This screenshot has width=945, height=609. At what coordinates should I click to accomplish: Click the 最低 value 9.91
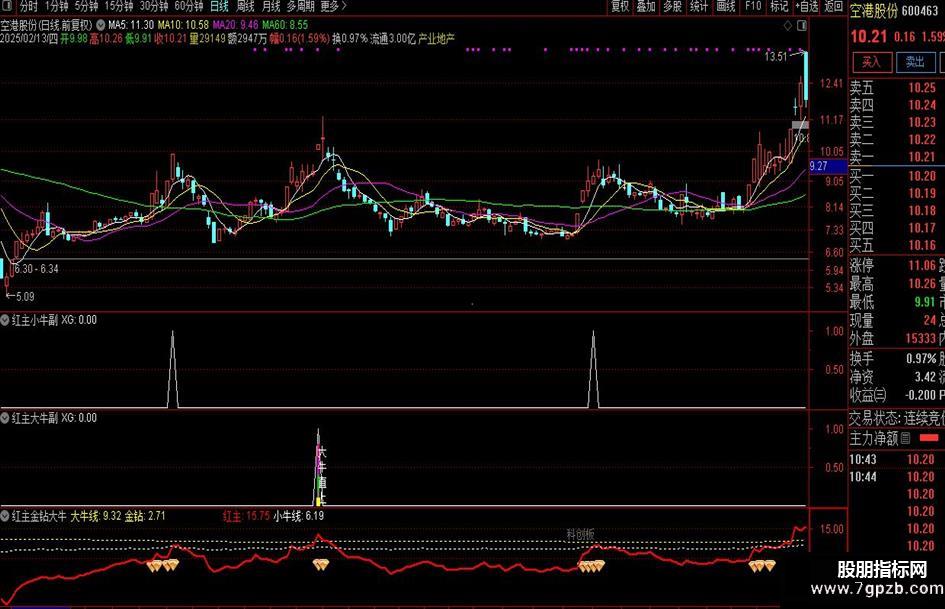(926, 301)
